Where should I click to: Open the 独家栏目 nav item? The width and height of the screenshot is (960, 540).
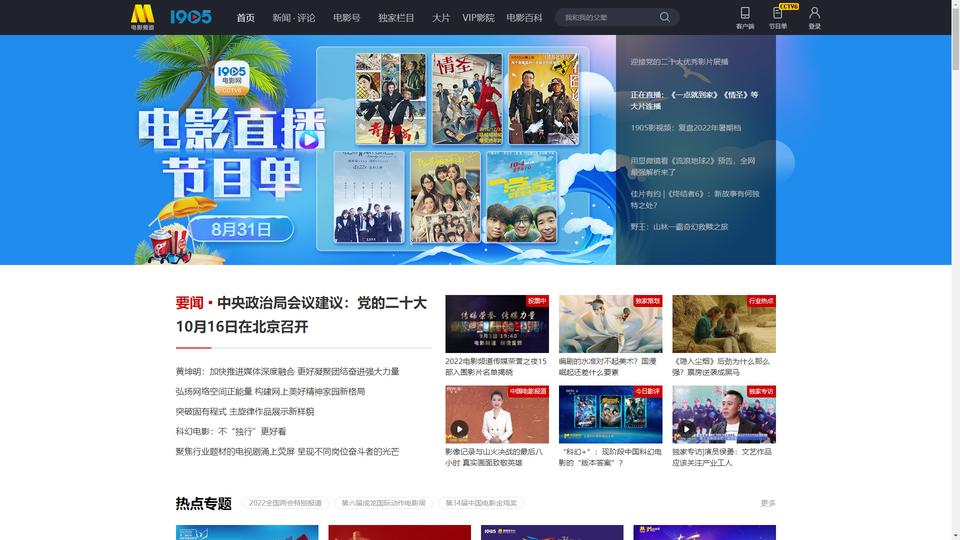[x=396, y=18]
